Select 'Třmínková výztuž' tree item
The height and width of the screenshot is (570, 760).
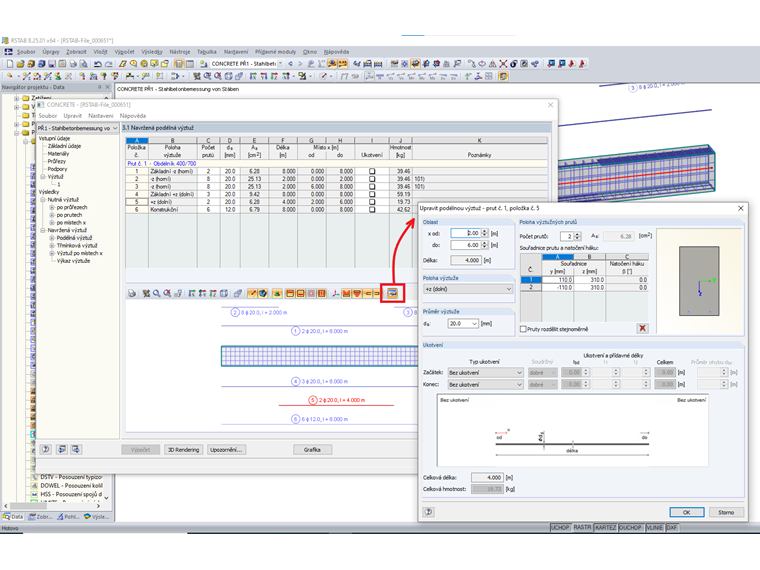[x=77, y=246]
